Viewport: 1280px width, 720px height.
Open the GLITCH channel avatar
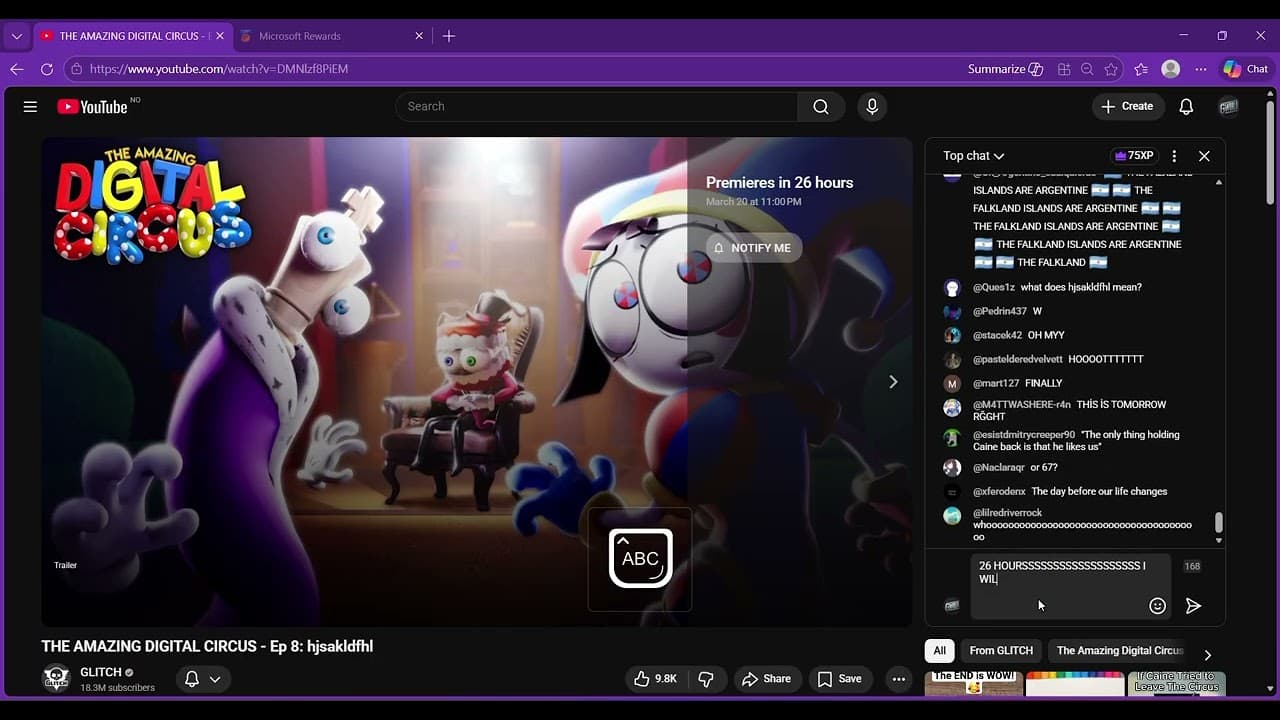(56, 678)
